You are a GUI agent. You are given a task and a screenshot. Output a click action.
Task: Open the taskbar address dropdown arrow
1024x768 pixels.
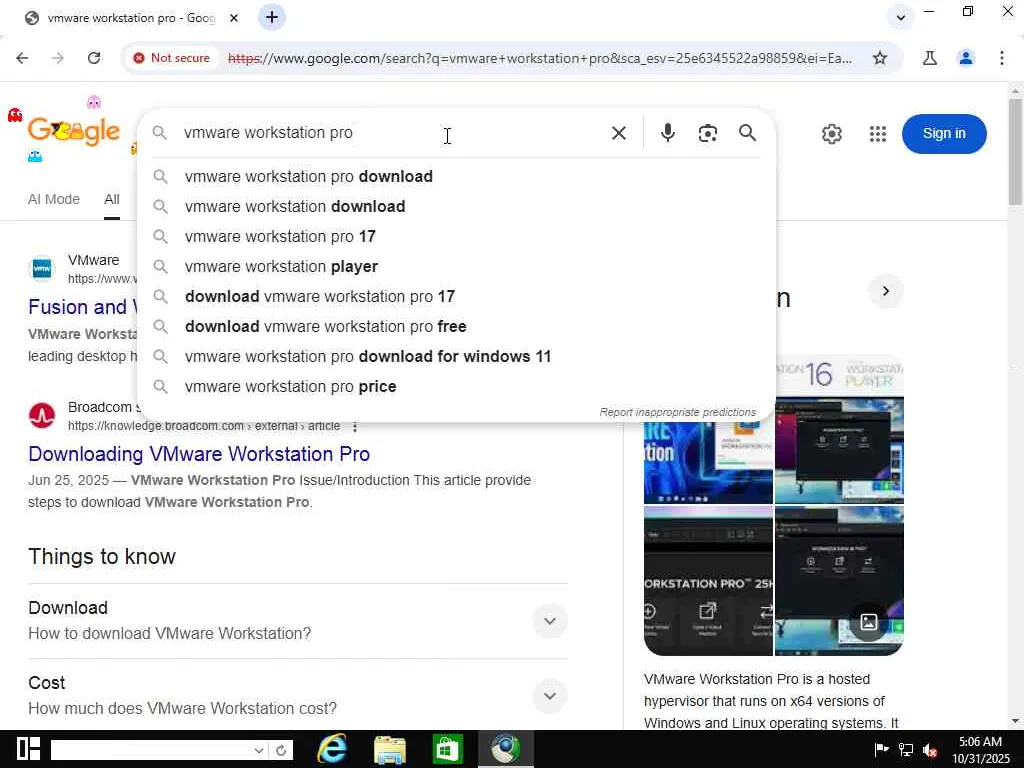click(259, 750)
